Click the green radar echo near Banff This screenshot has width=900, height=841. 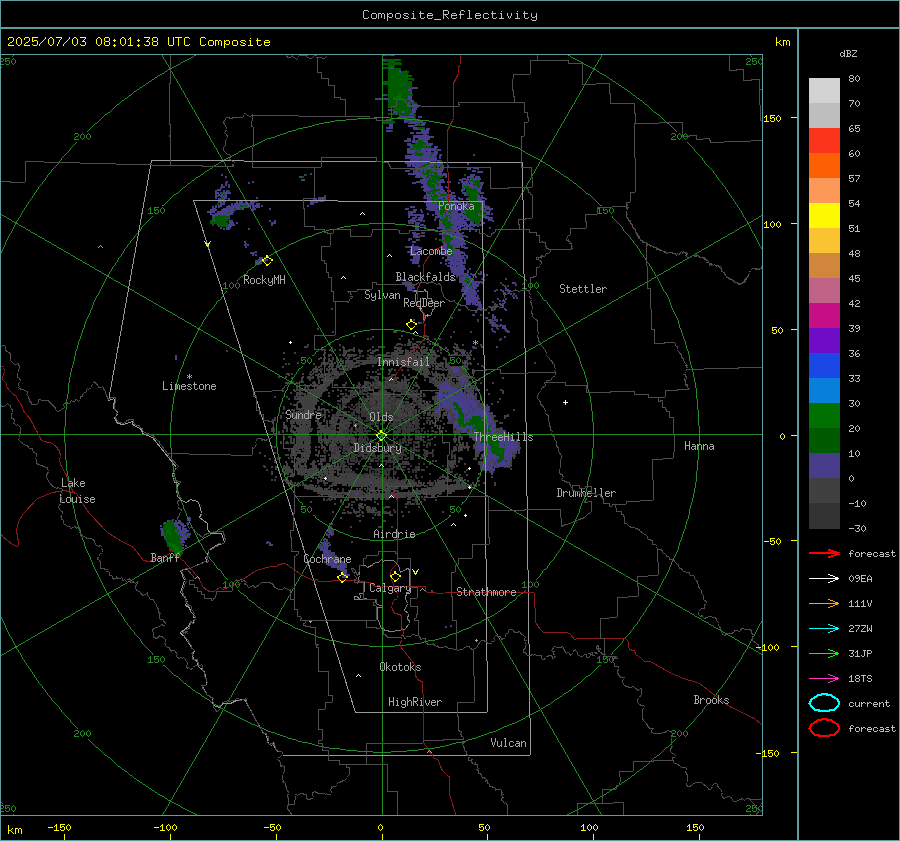click(172, 536)
